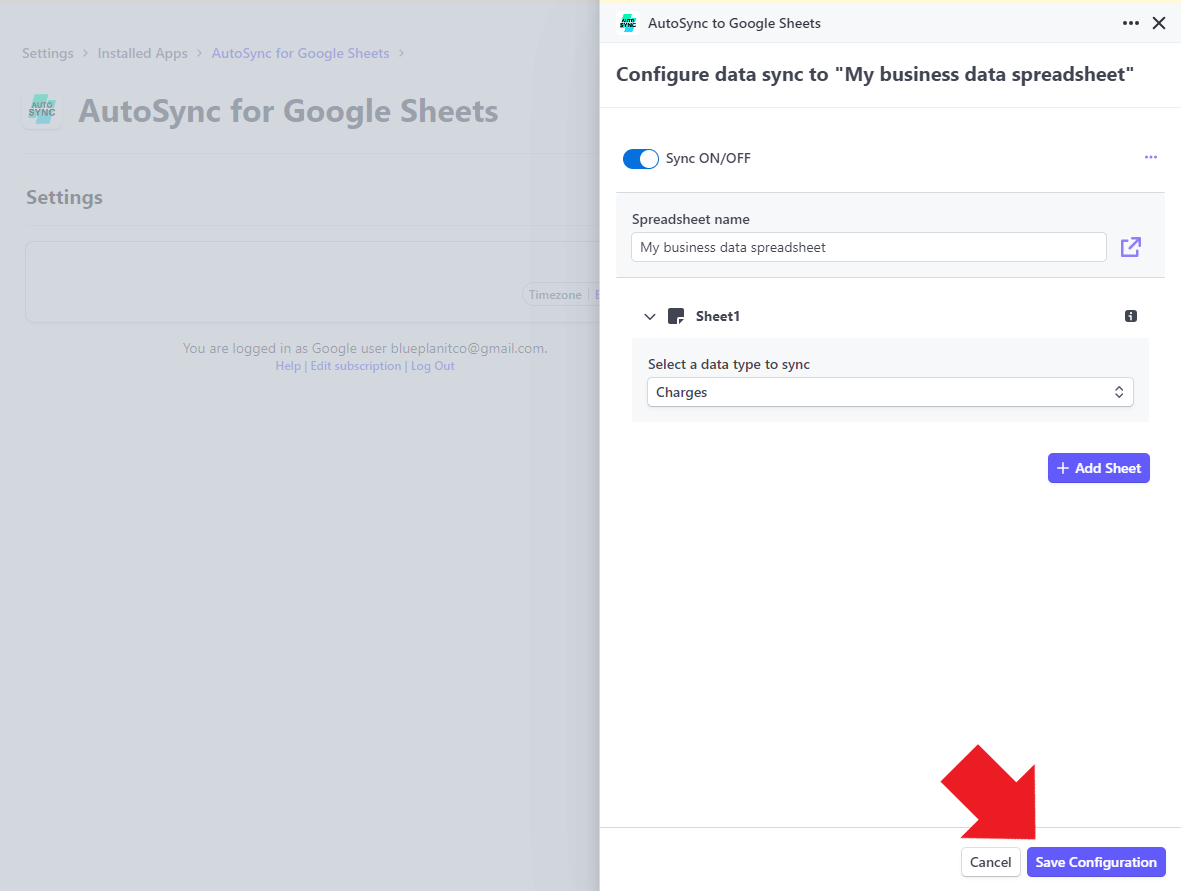Click the Settings heading on the page

tap(64, 197)
